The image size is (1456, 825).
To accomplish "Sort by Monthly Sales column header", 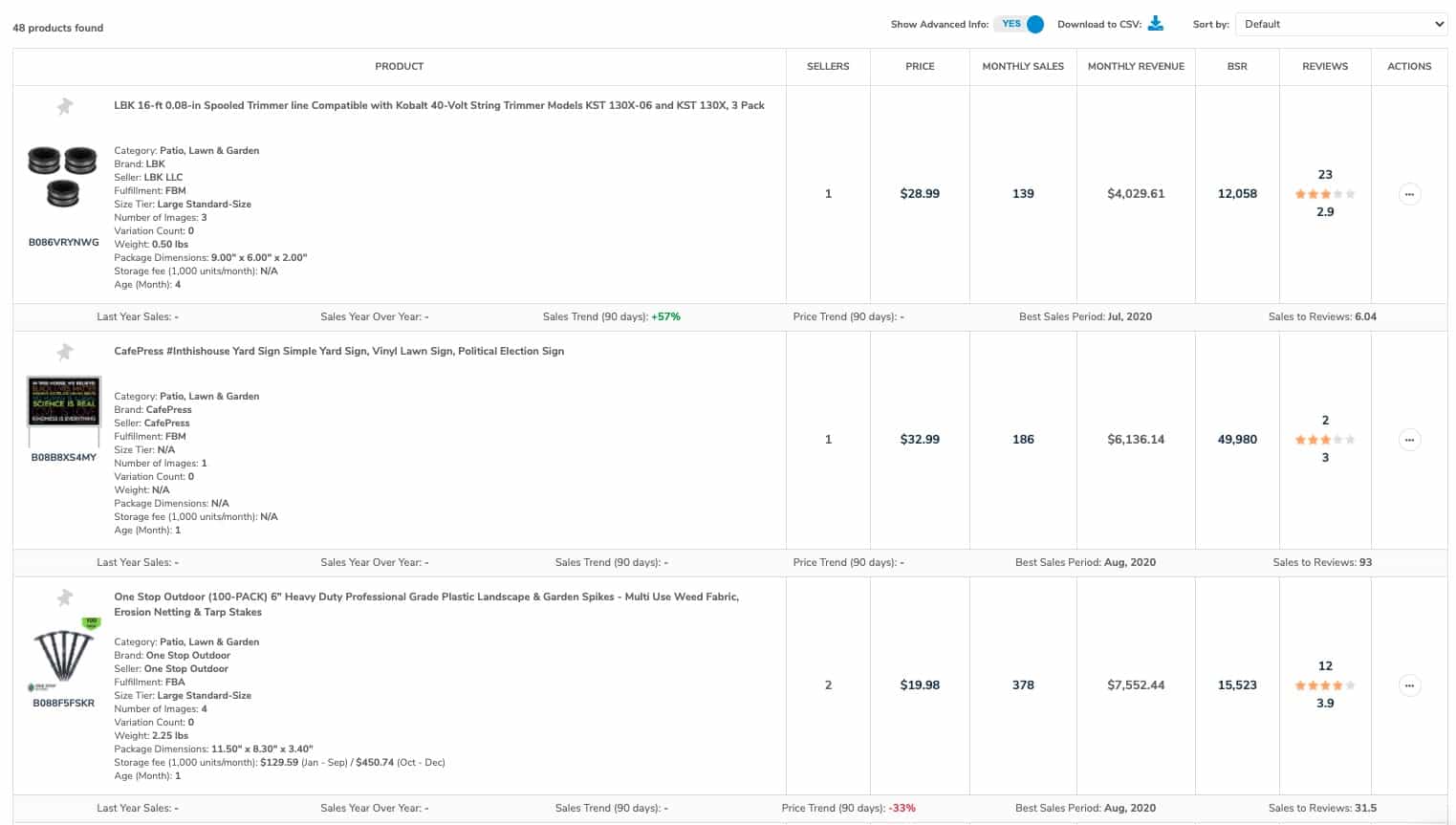I will [x=1023, y=67].
